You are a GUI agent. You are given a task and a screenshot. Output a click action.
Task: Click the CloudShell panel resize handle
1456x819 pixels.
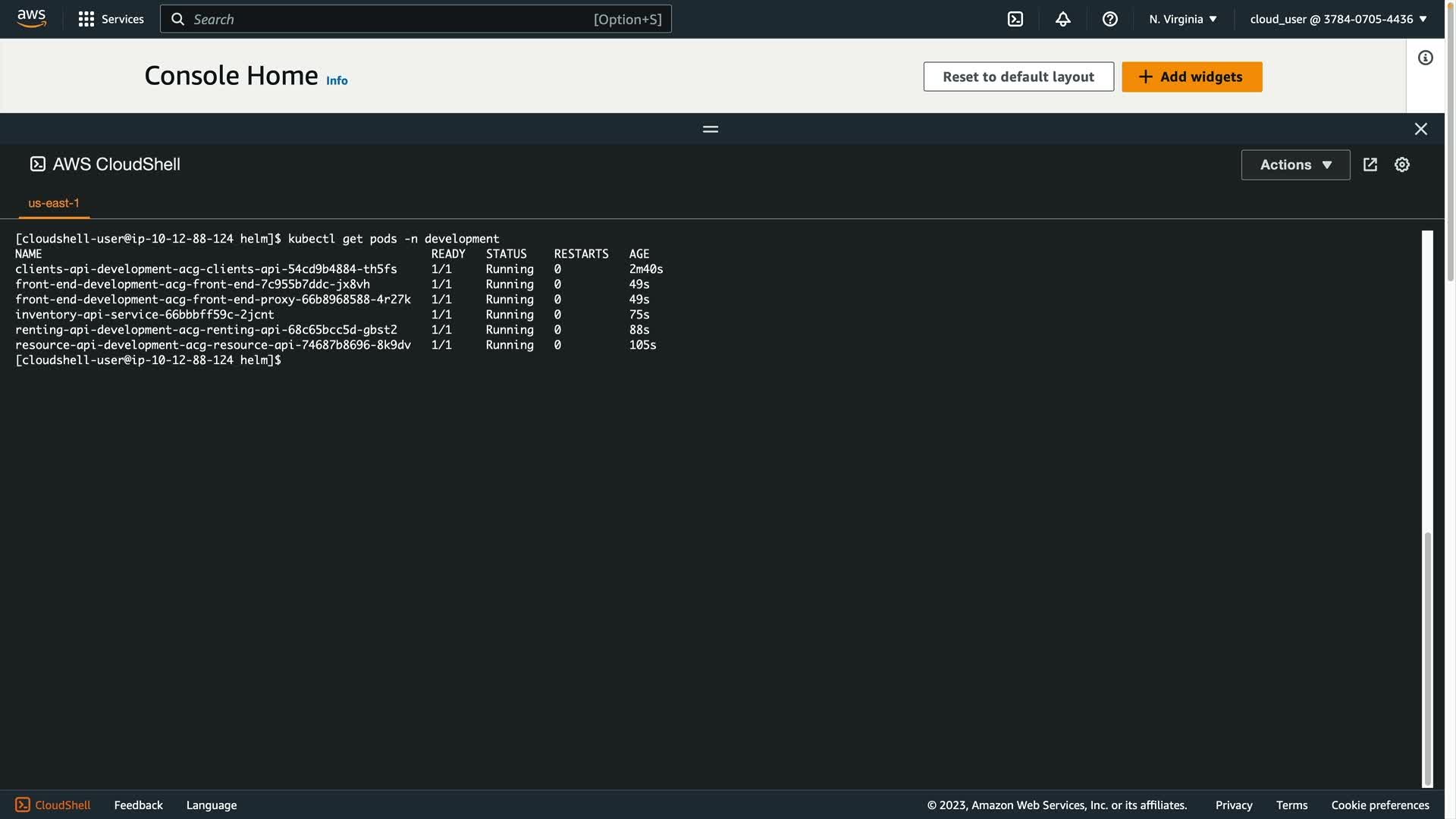(x=710, y=129)
